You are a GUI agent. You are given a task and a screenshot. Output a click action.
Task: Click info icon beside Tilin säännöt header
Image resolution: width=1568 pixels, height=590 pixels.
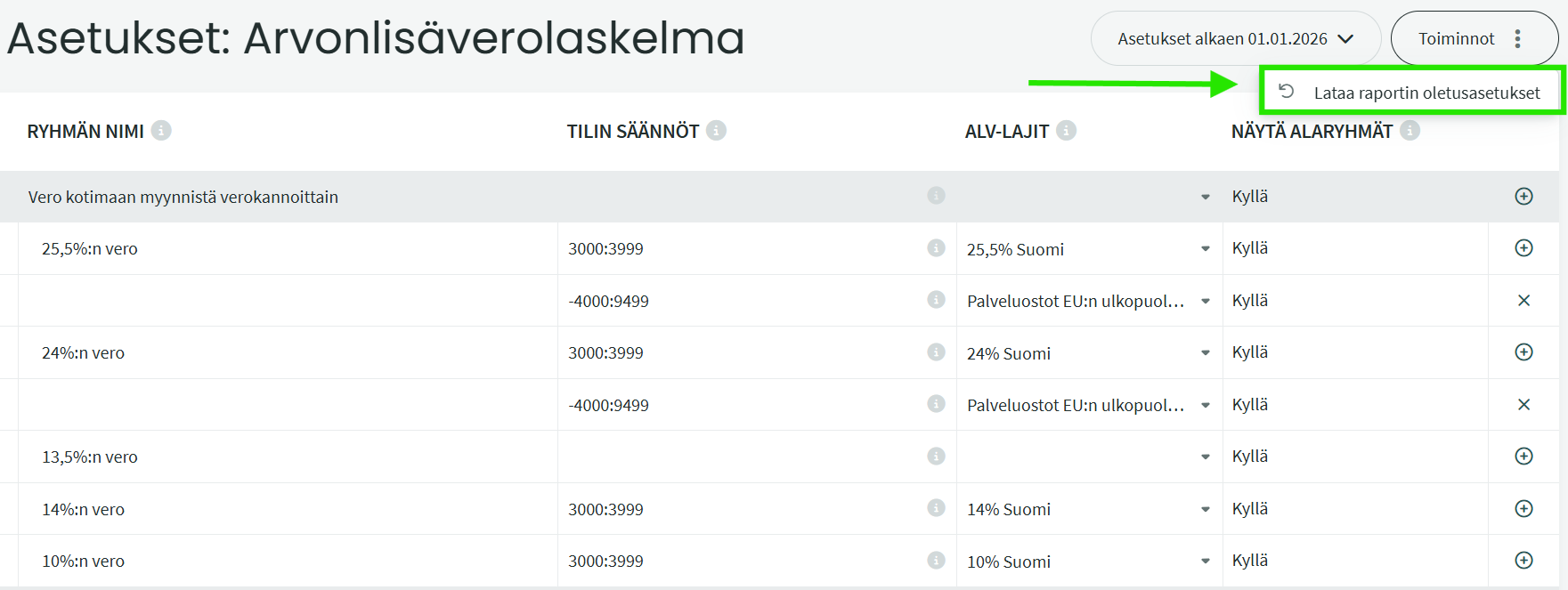click(716, 131)
